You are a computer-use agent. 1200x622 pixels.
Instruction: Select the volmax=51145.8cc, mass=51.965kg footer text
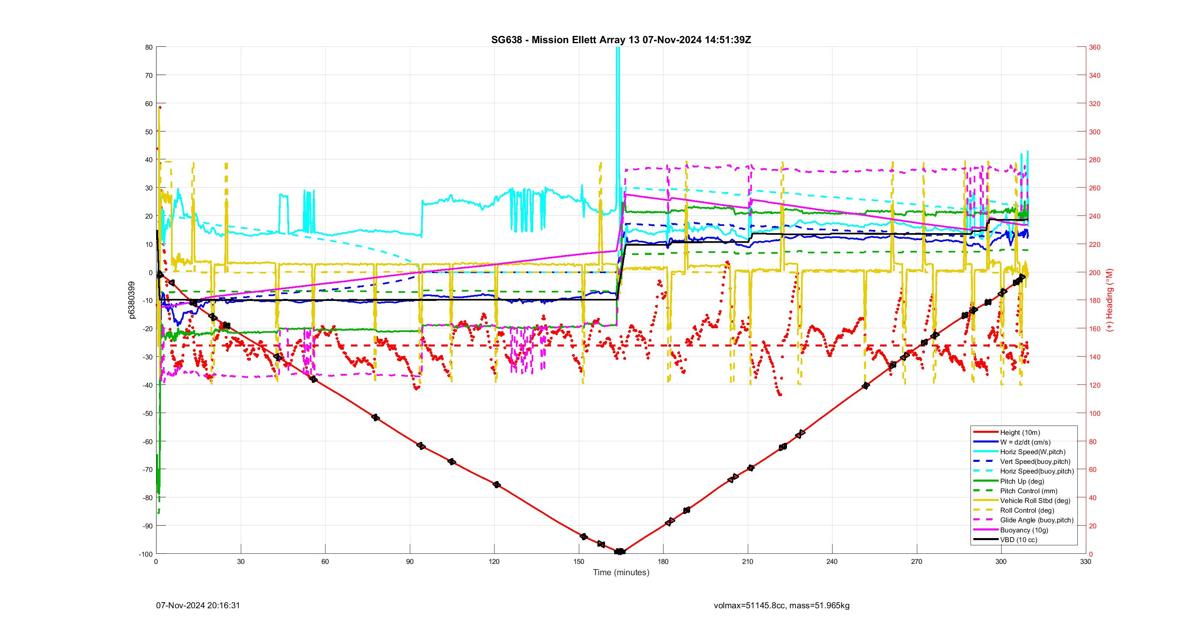tap(782, 605)
